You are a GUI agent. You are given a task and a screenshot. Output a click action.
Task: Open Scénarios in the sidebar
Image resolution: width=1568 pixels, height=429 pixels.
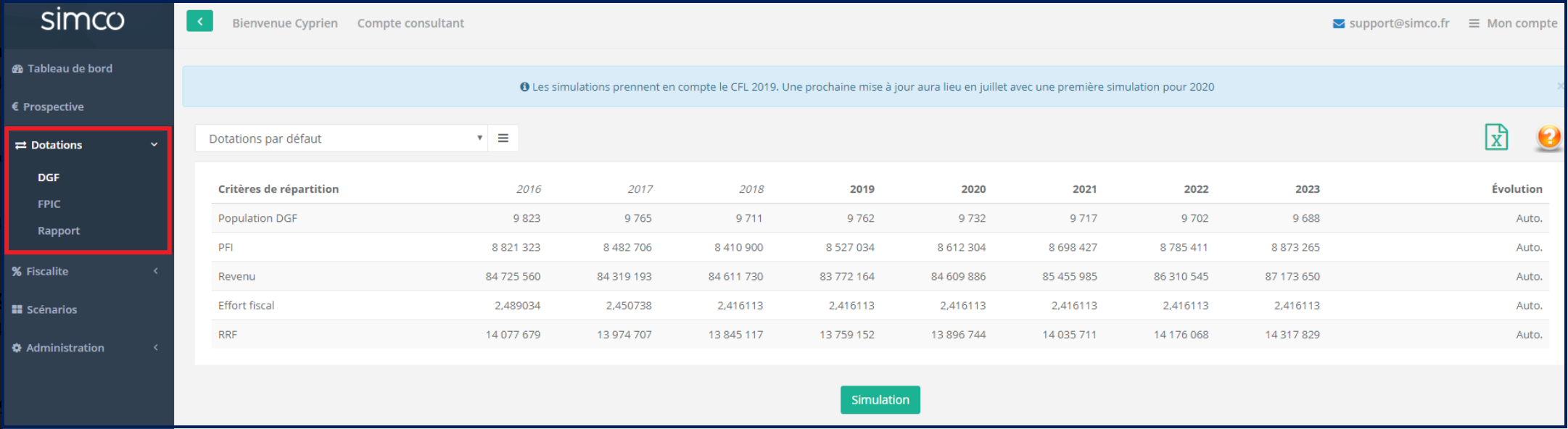click(51, 309)
